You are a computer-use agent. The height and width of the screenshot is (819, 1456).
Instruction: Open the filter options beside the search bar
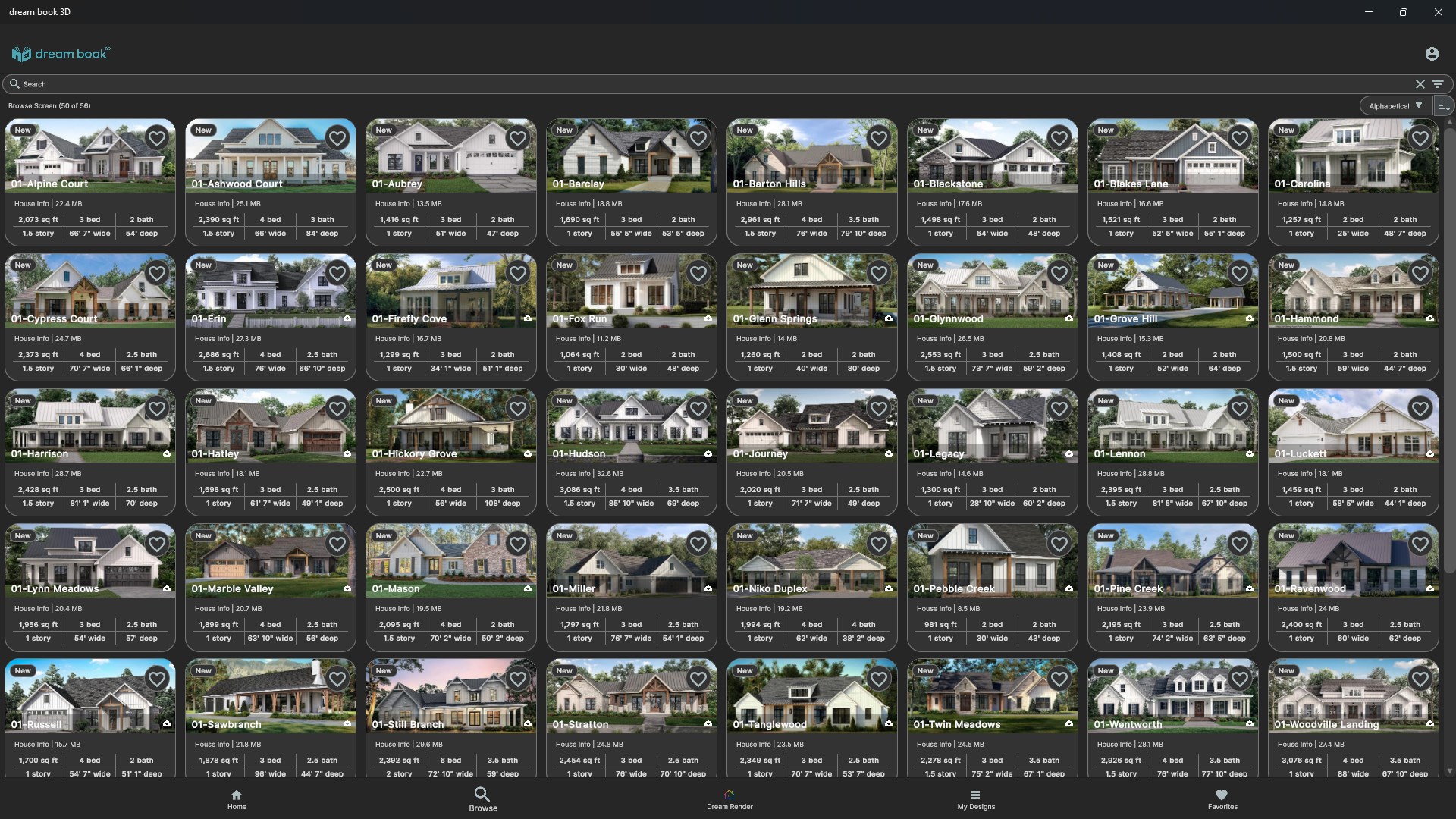point(1439,84)
